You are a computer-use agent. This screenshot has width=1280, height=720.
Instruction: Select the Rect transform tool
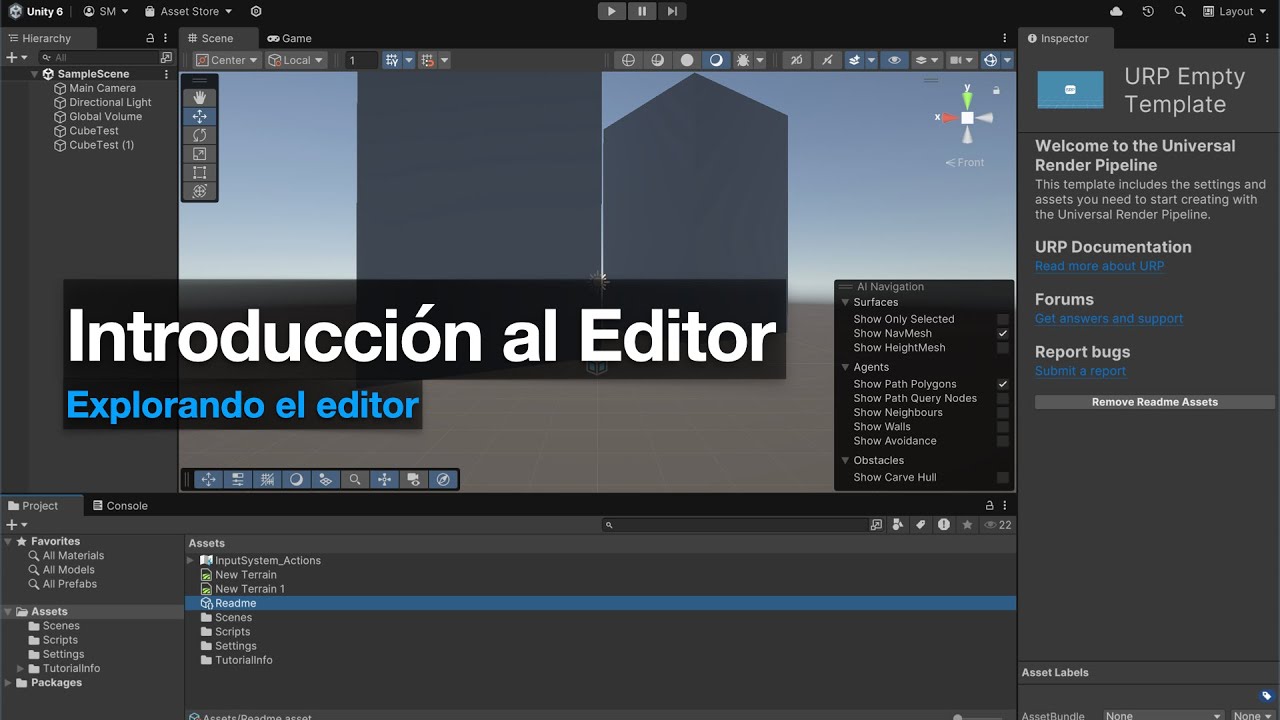point(199,172)
